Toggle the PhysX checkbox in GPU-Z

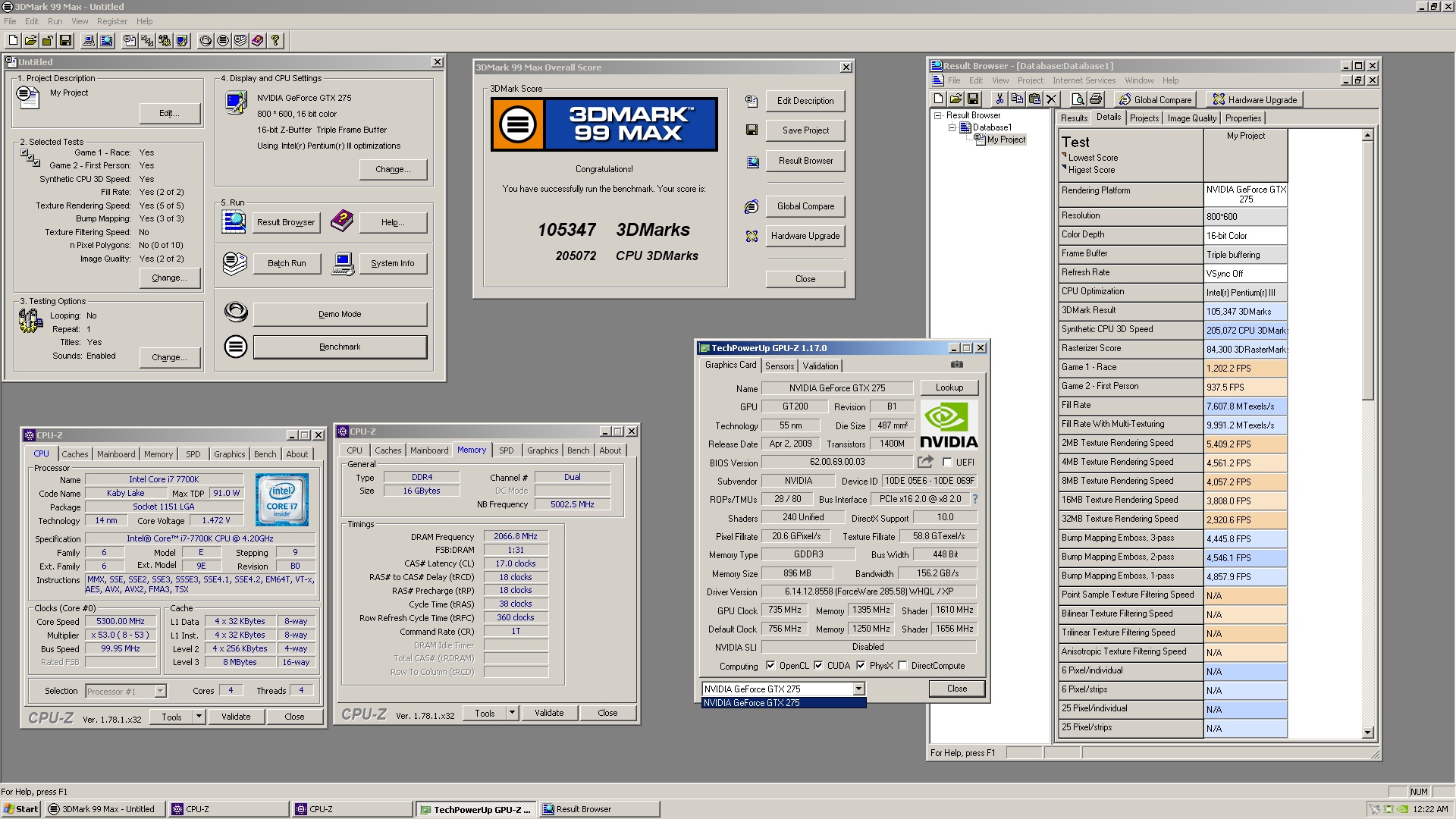click(861, 666)
